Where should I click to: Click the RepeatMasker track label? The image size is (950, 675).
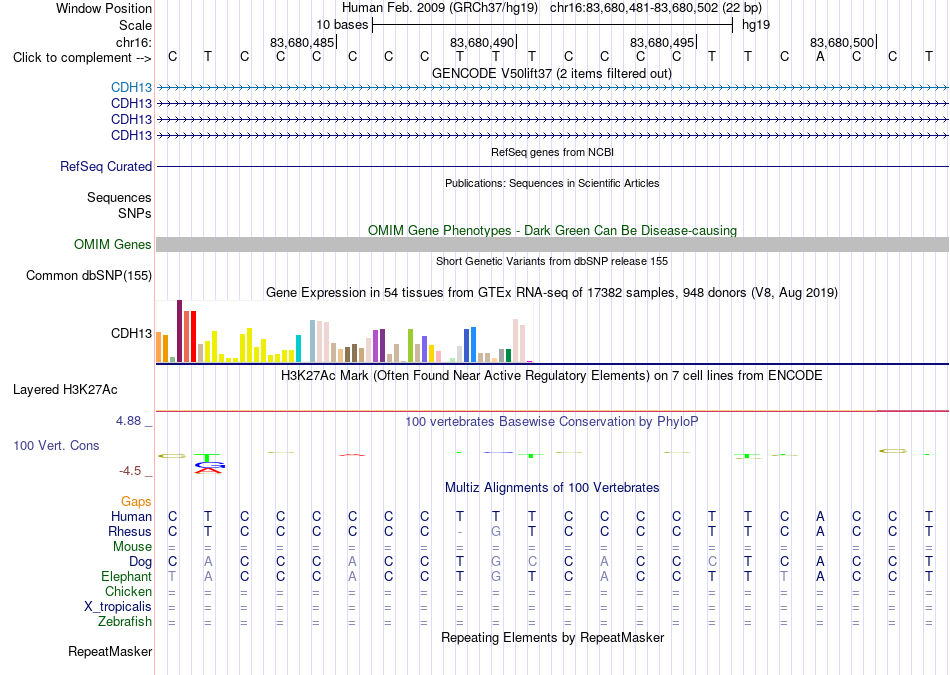coord(110,651)
